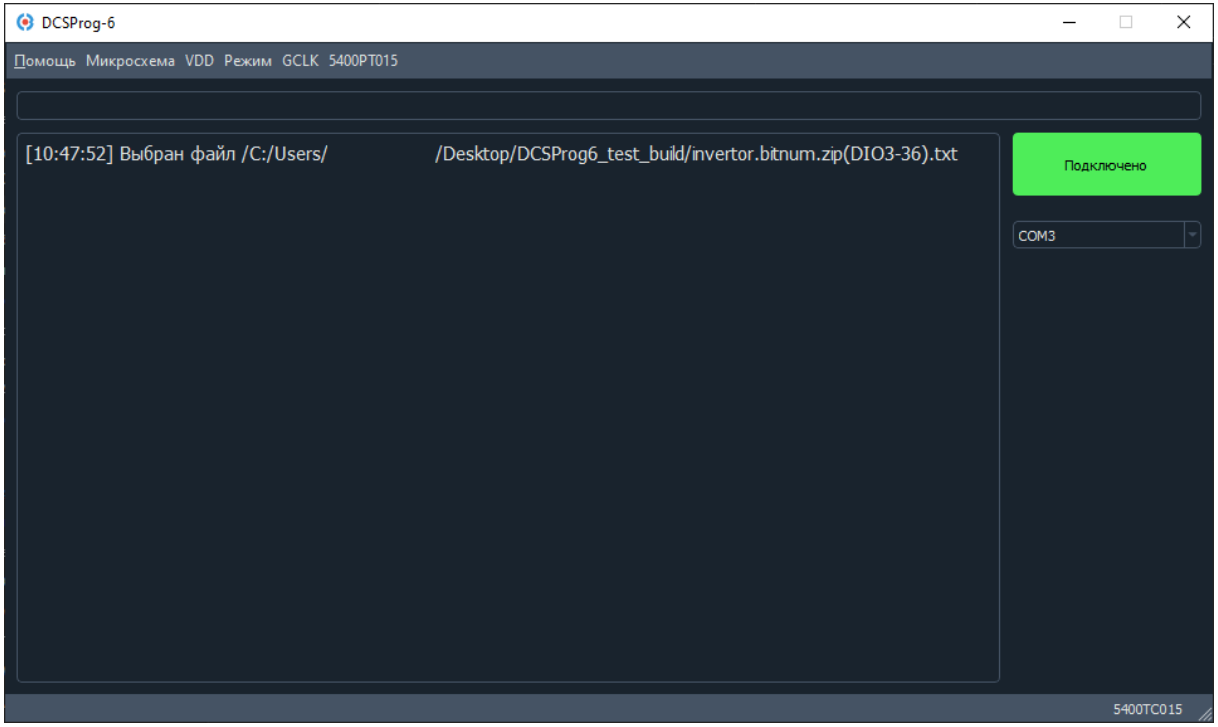Screen dimensions: 1218x727
Task: Click the disabled maximize window button
Action: 1126,22
